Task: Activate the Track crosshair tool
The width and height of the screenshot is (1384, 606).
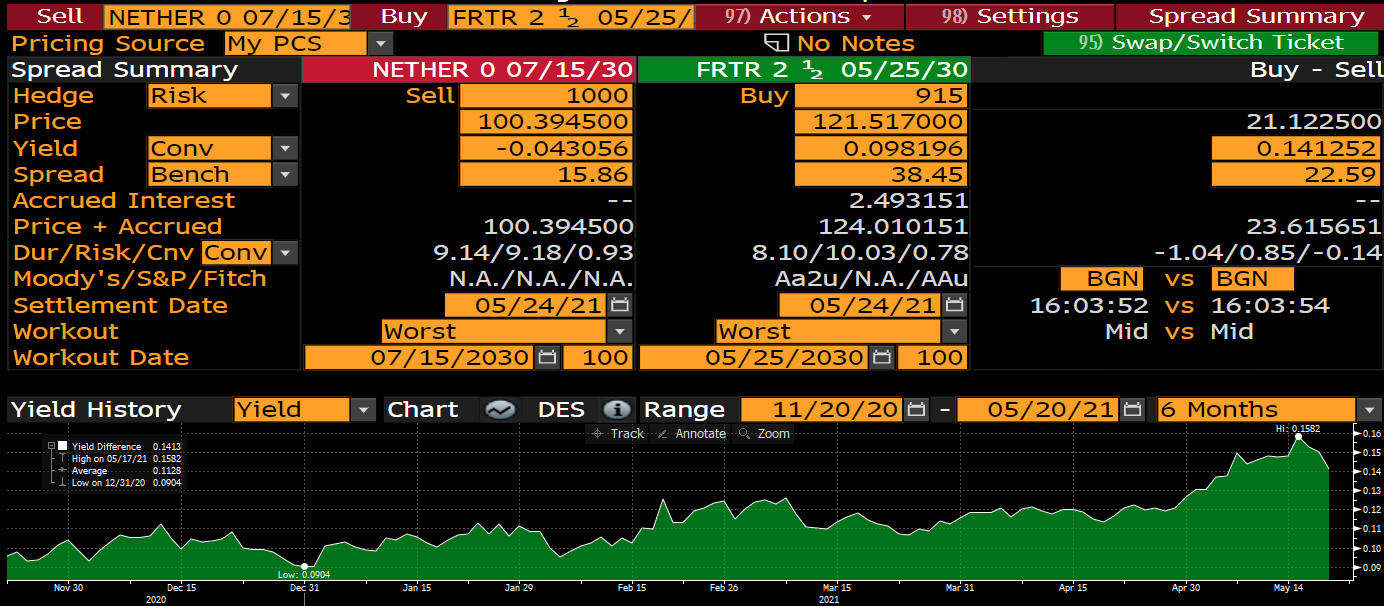Action: pyautogui.click(x=597, y=433)
